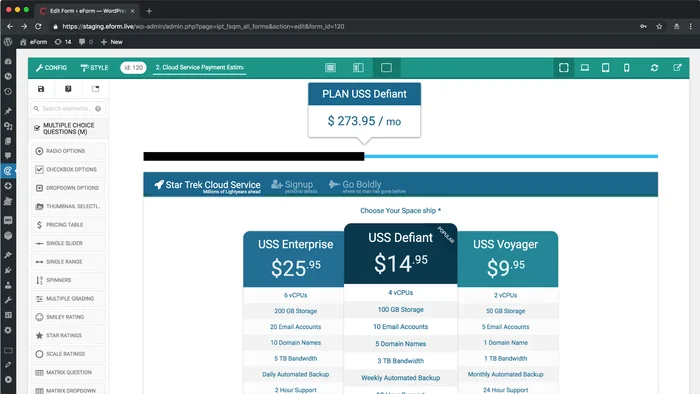Image resolution: width=700 pixels, height=394 pixels.
Task: Open a new browser tab
Action: click(x=149, y=11)
